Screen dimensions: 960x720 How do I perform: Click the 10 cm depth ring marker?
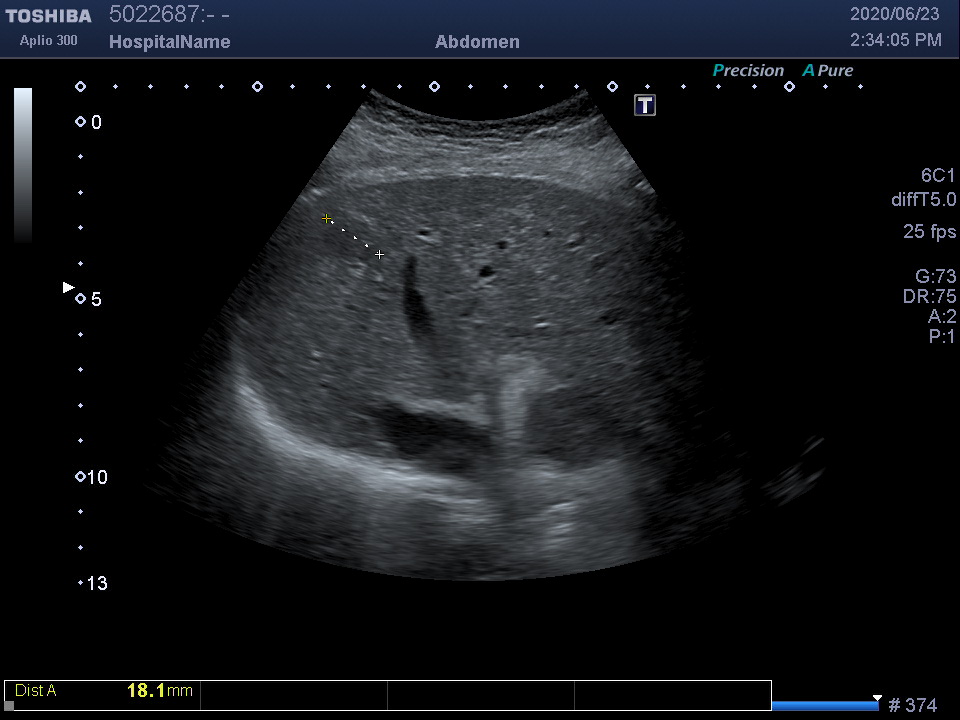pos(80,477)
